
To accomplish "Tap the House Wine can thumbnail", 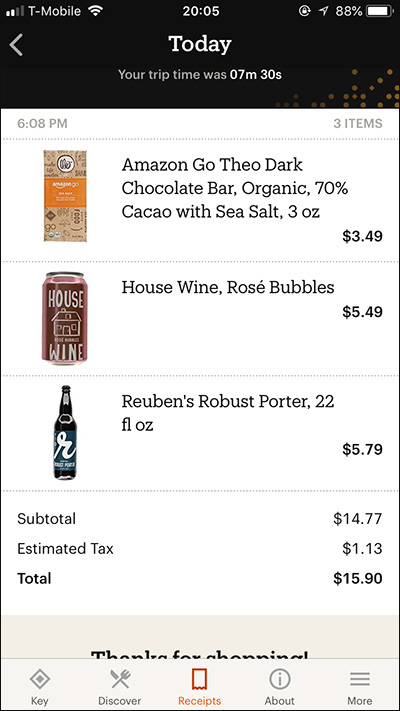I will click(63, 318).
